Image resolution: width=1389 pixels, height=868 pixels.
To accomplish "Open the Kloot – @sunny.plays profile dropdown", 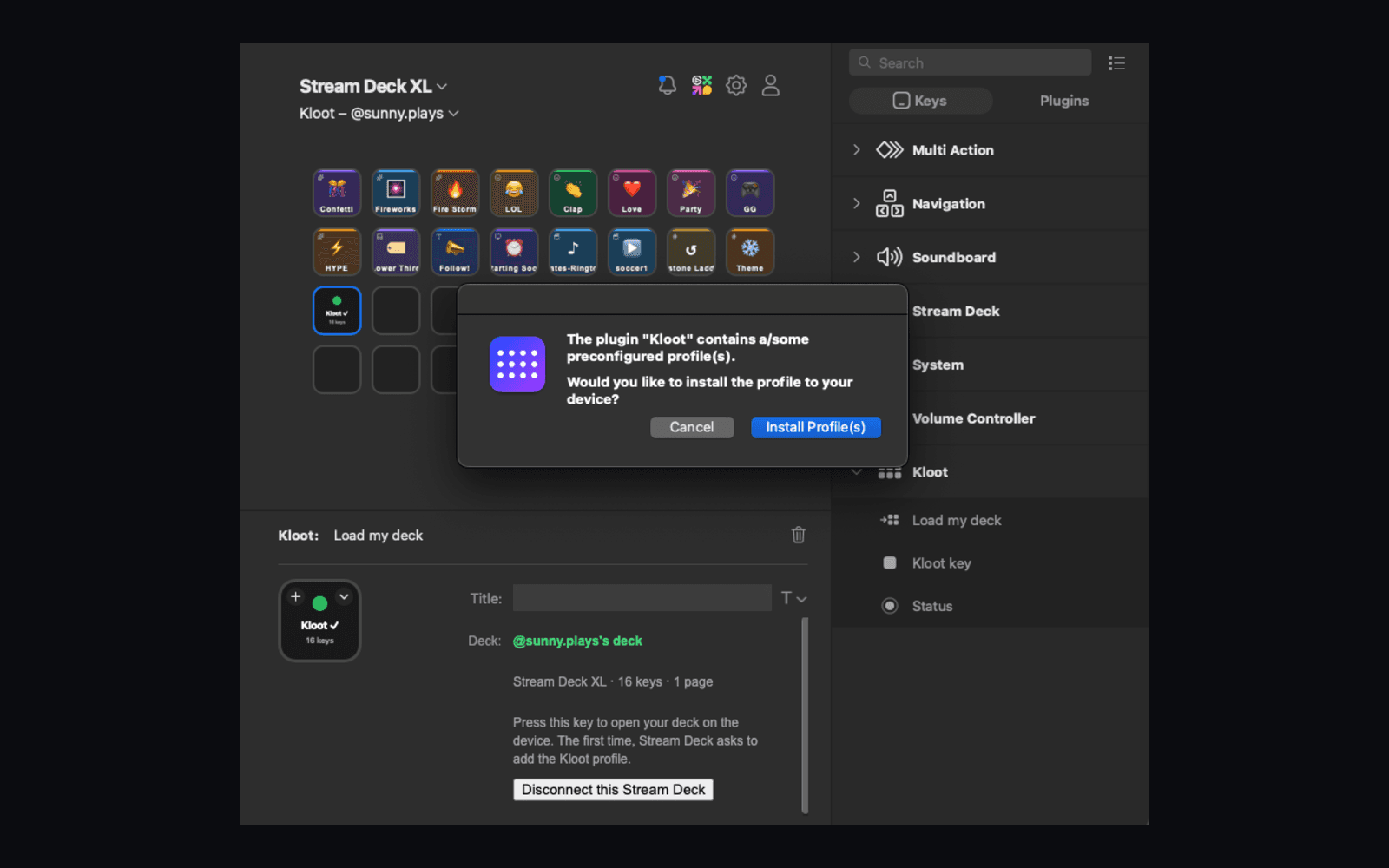I will 379,114.
